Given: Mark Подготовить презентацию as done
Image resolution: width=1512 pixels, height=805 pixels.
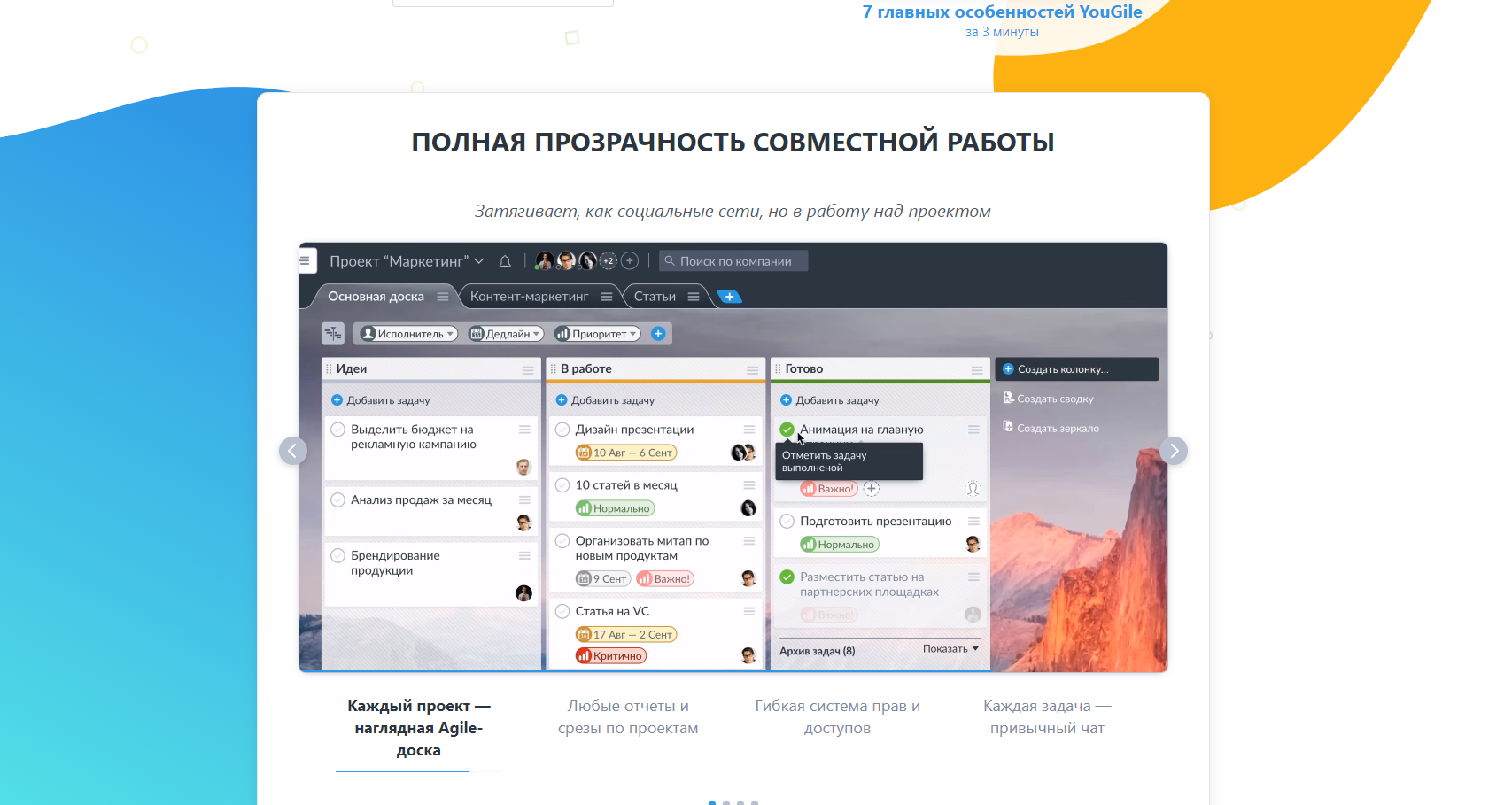Looking at the screenshot, I should (787, 522).
